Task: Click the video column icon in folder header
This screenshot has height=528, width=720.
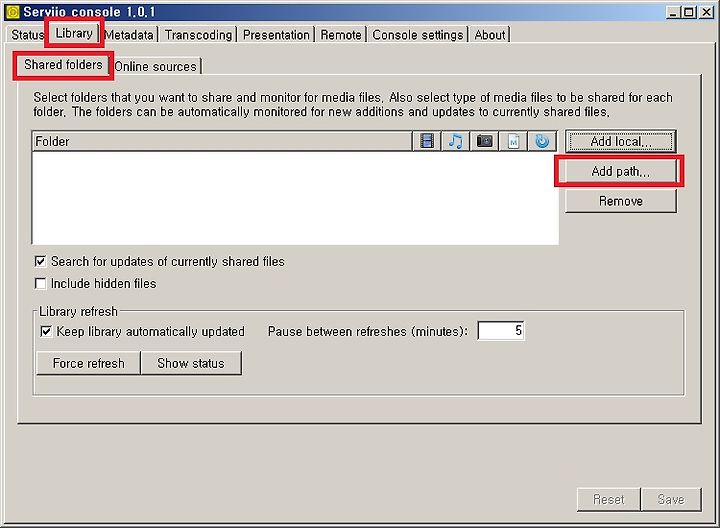Action: [427, 141]
